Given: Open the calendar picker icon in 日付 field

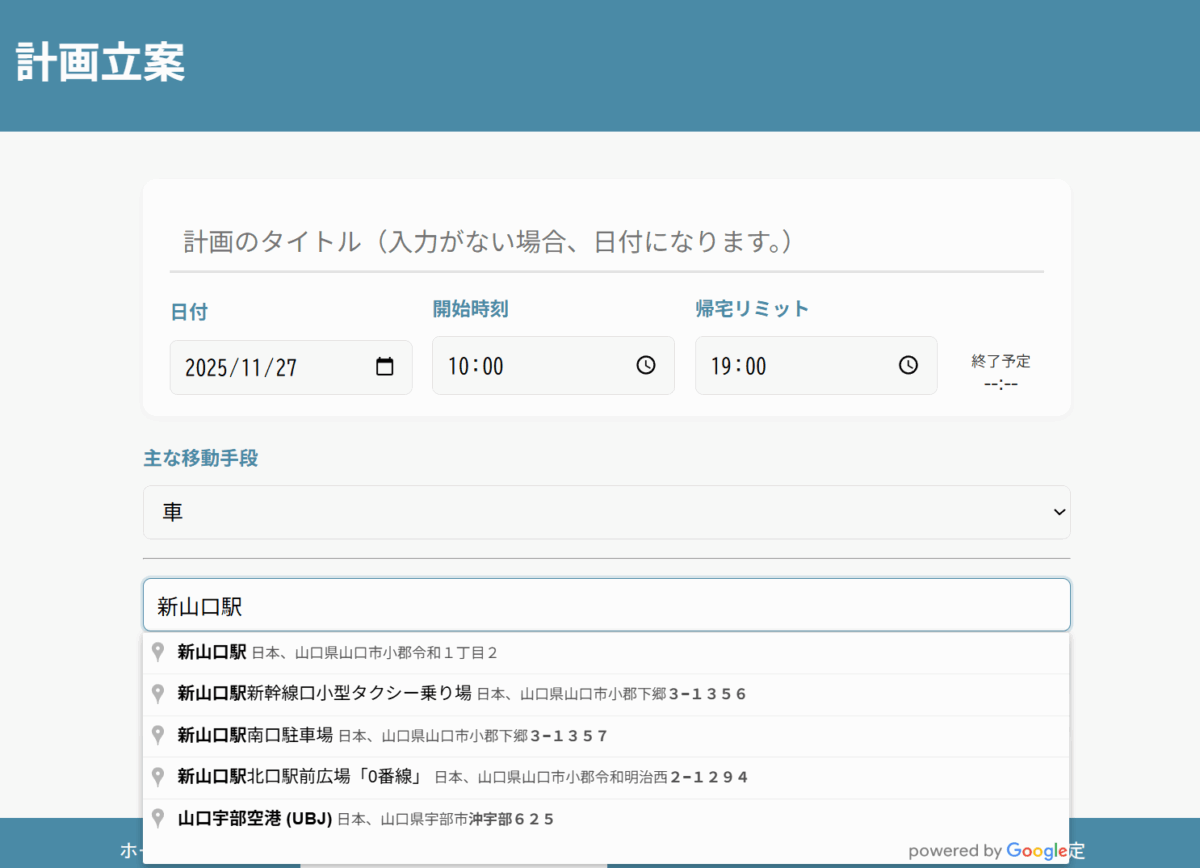Looking at the screenshot, I should [385, 367].
